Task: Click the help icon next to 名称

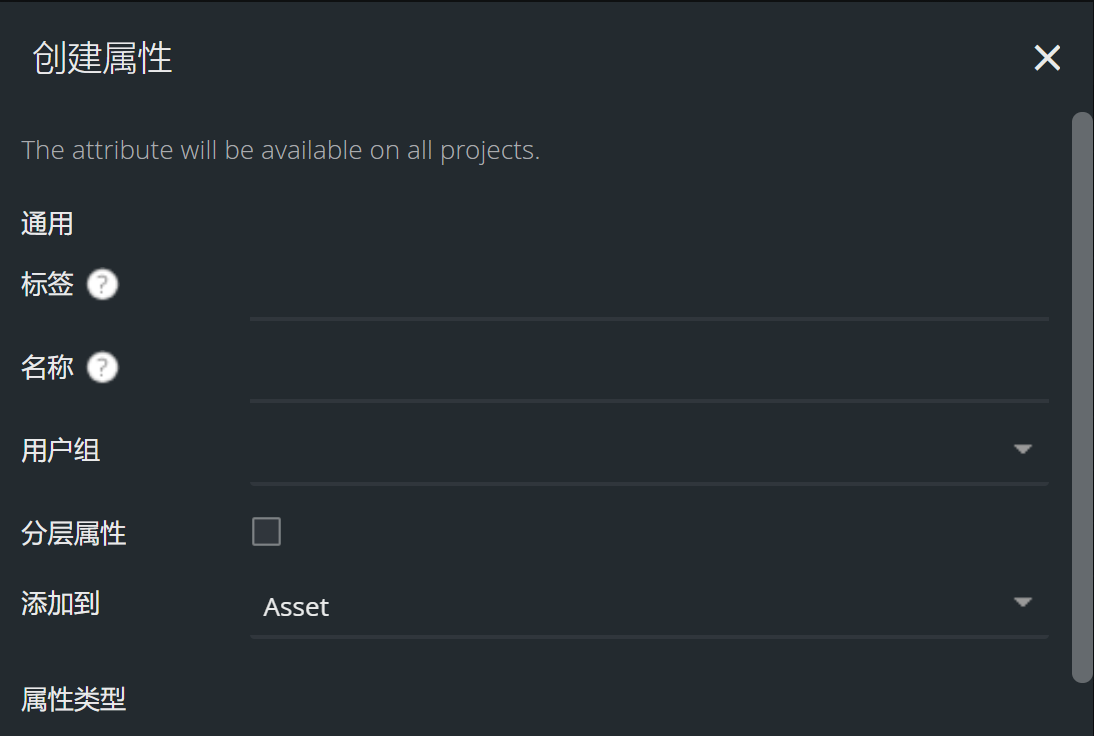Action: click(x=102, y=368)
